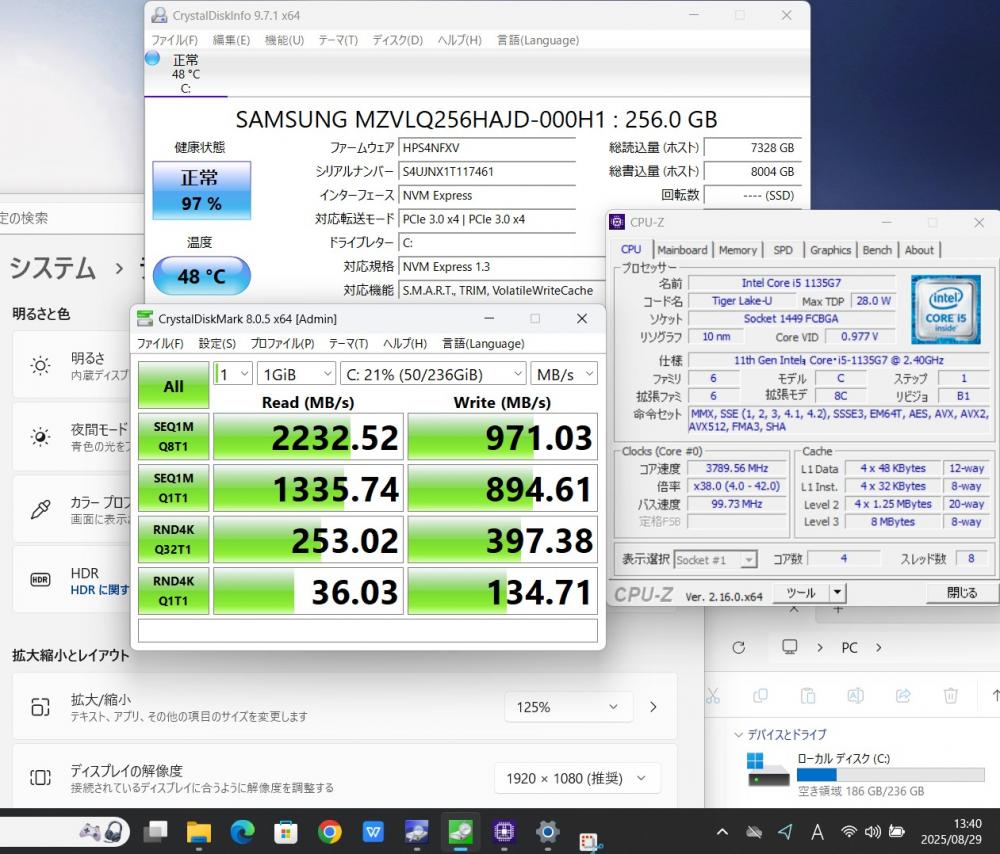Open CrystalDiskMark 言語(Language) menu
This screenshot has height=854, width=1000.
[483, 344]
